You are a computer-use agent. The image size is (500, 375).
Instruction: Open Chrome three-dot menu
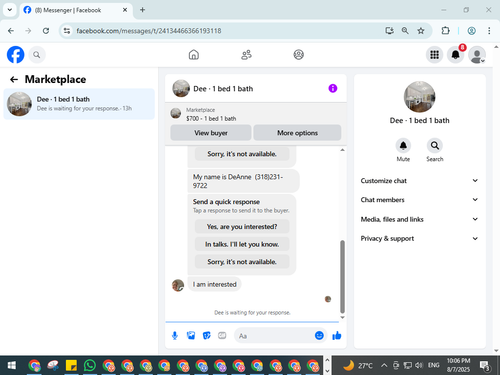pos(489,31)
